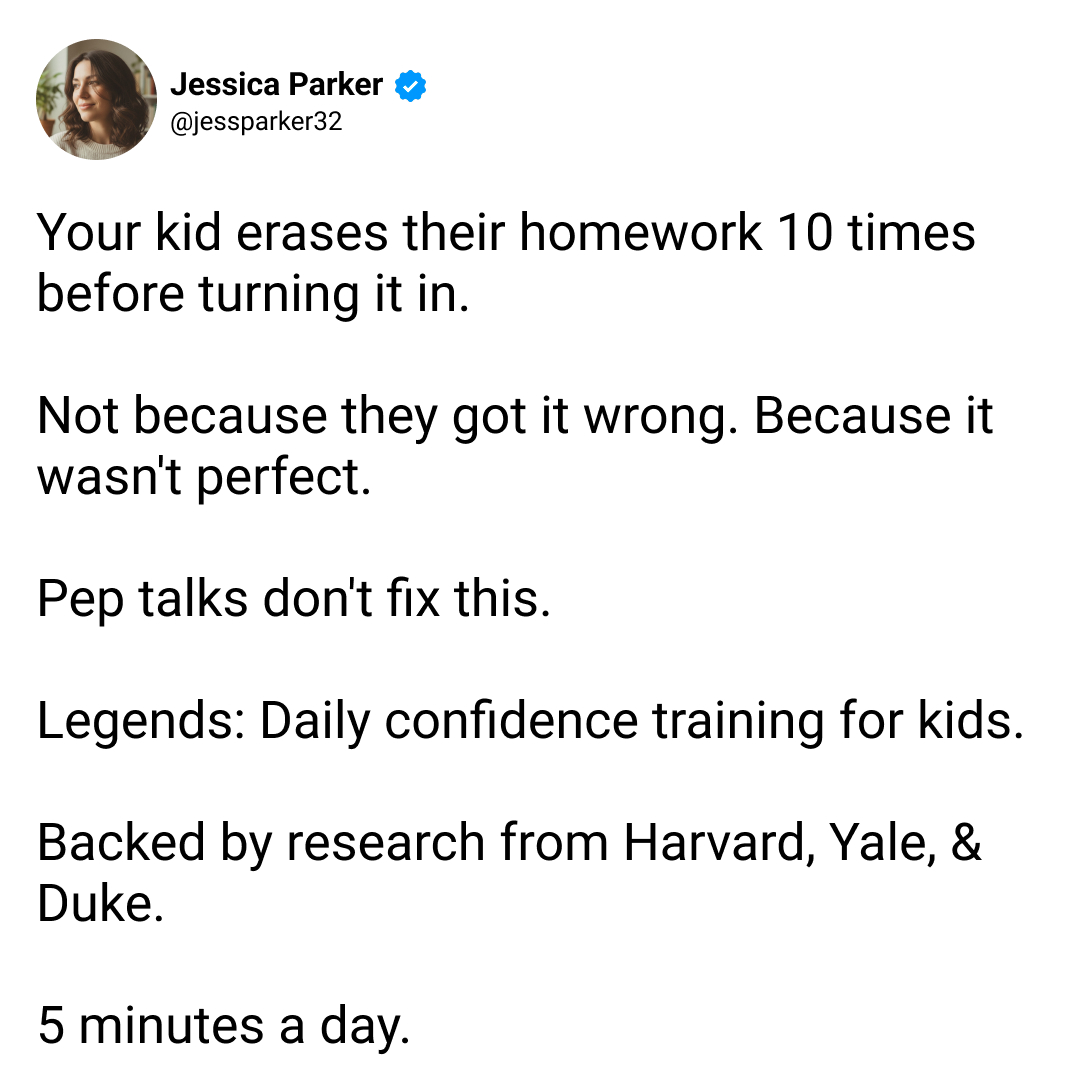
Task: Click "Your kid erases their" text
Action: 271,232
